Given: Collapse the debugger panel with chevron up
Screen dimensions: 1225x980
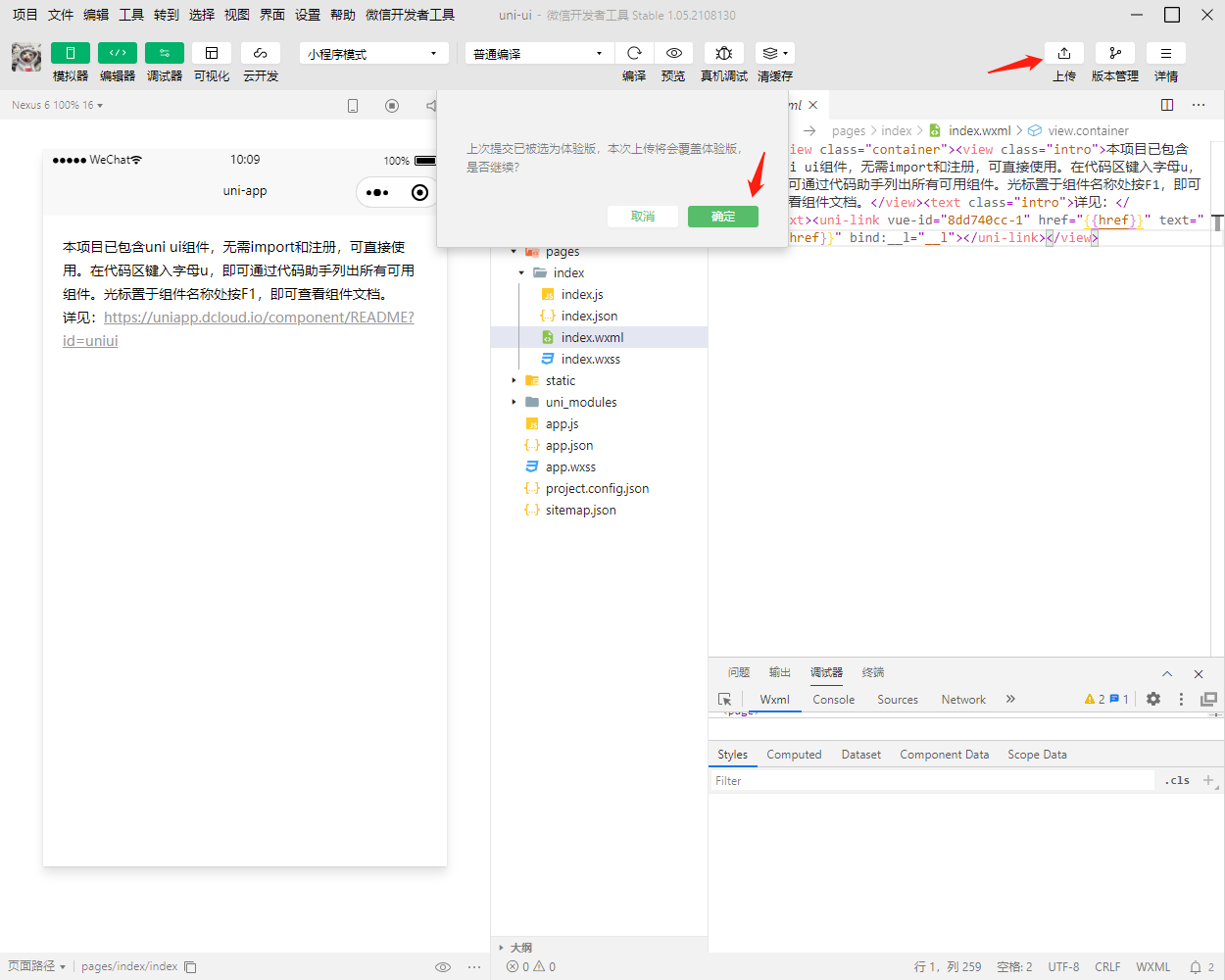Looking at the screenshot, I should [x=1167, y=674].
